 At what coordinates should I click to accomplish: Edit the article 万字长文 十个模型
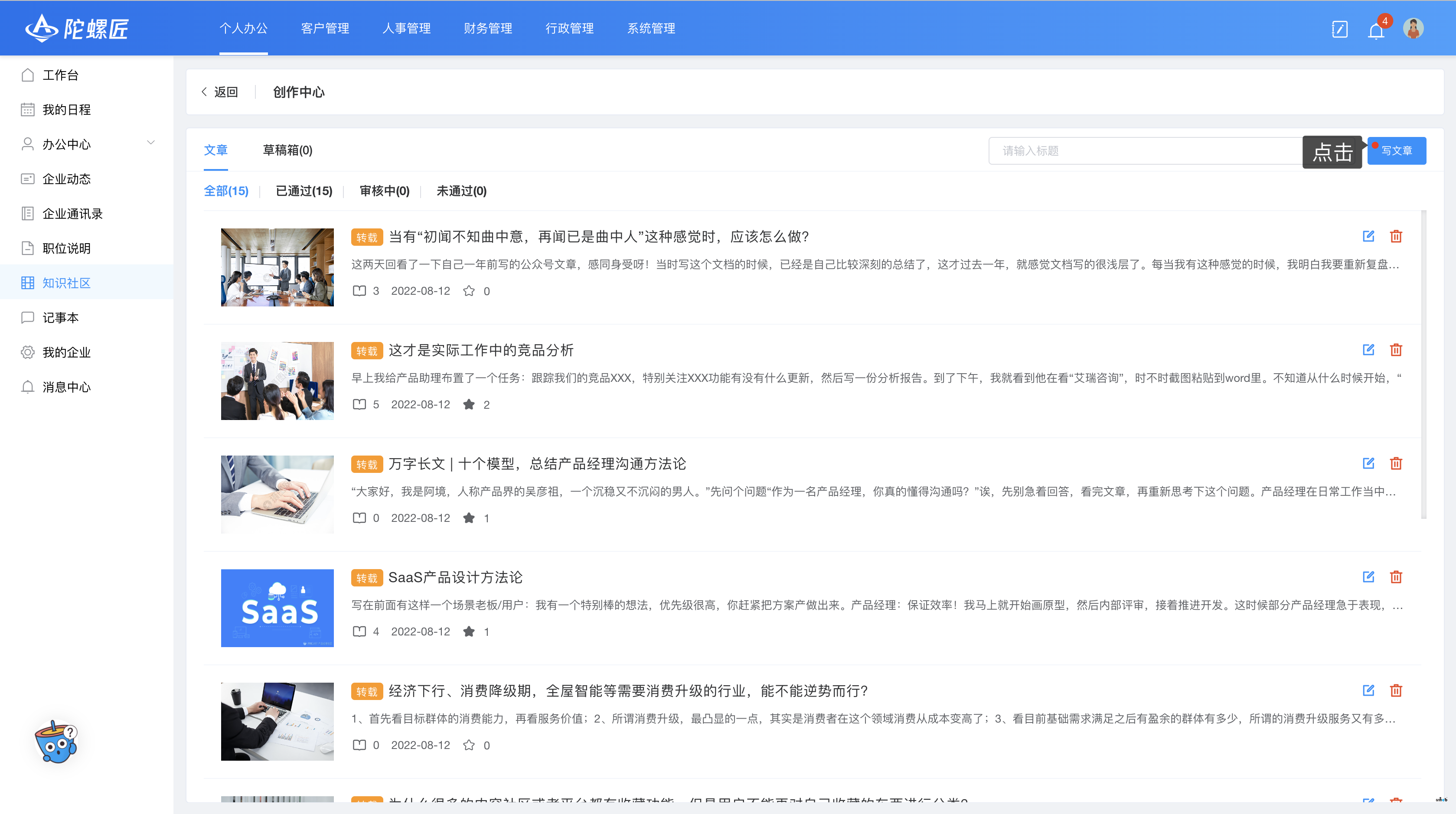pyautogui.click(x=1368, y=463)
